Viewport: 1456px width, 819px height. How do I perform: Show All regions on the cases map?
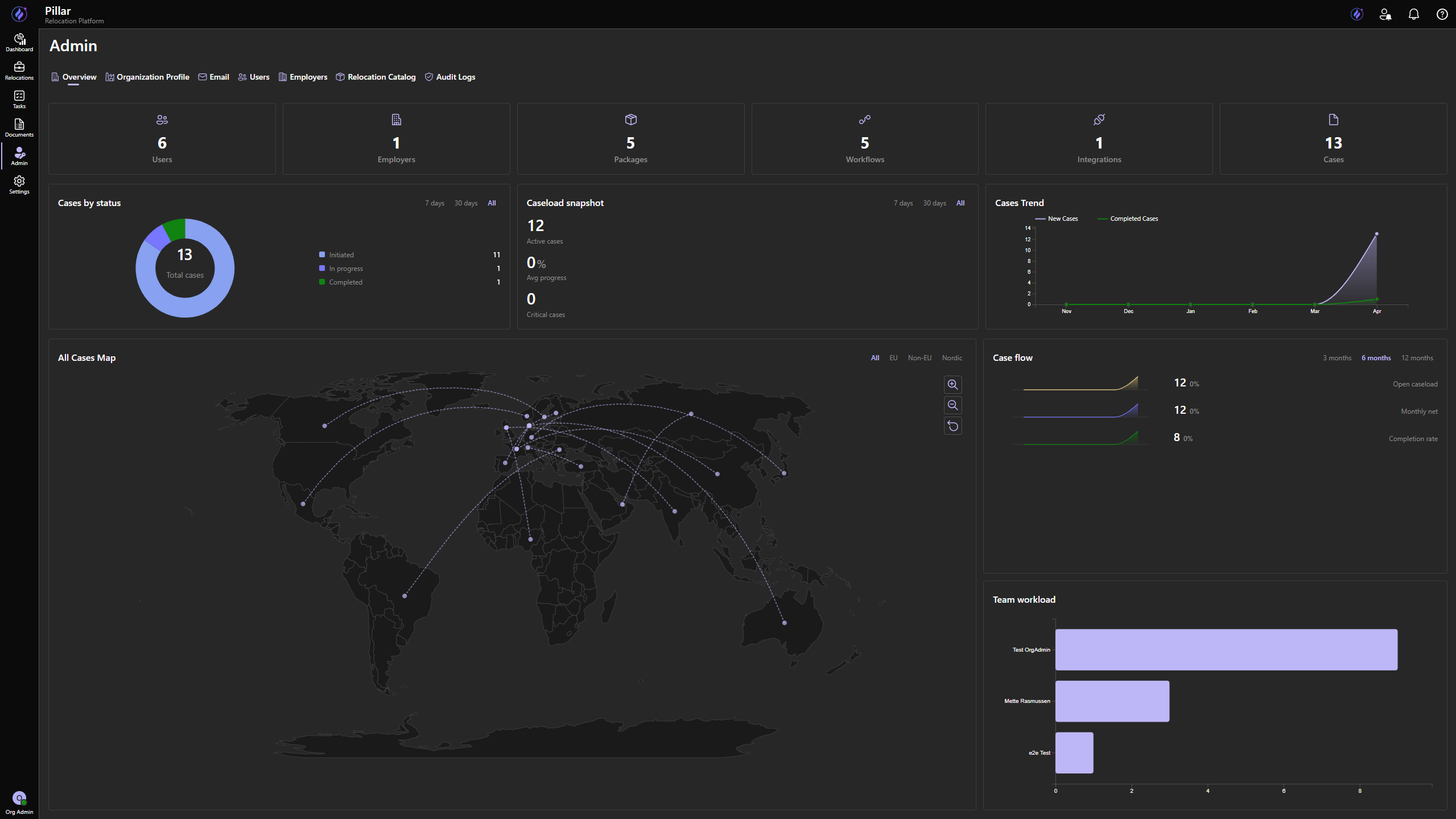click(x=875, y=358)
